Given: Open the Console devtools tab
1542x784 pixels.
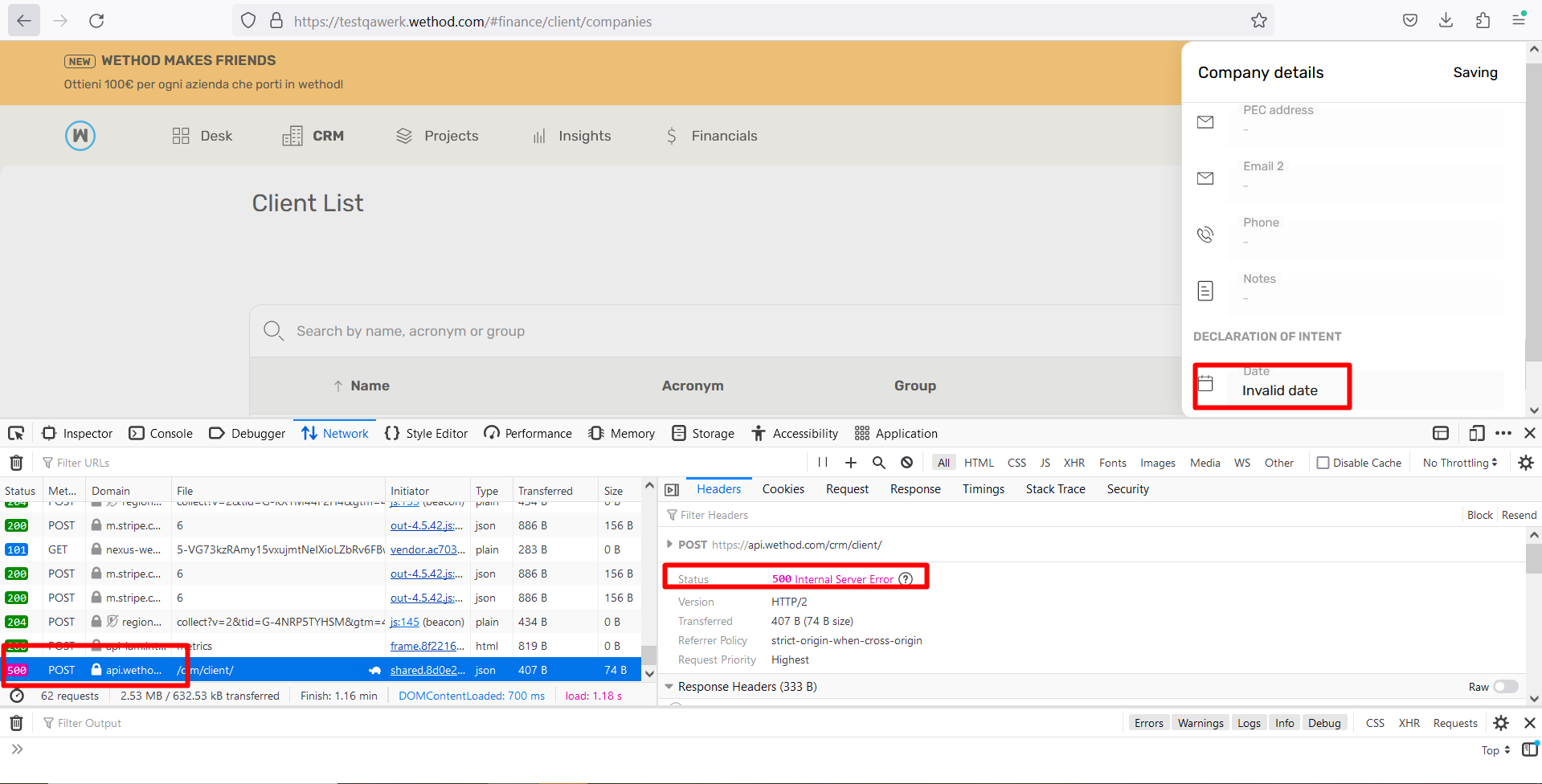Looking at the screenshot, I should click(x=161, y=434).
